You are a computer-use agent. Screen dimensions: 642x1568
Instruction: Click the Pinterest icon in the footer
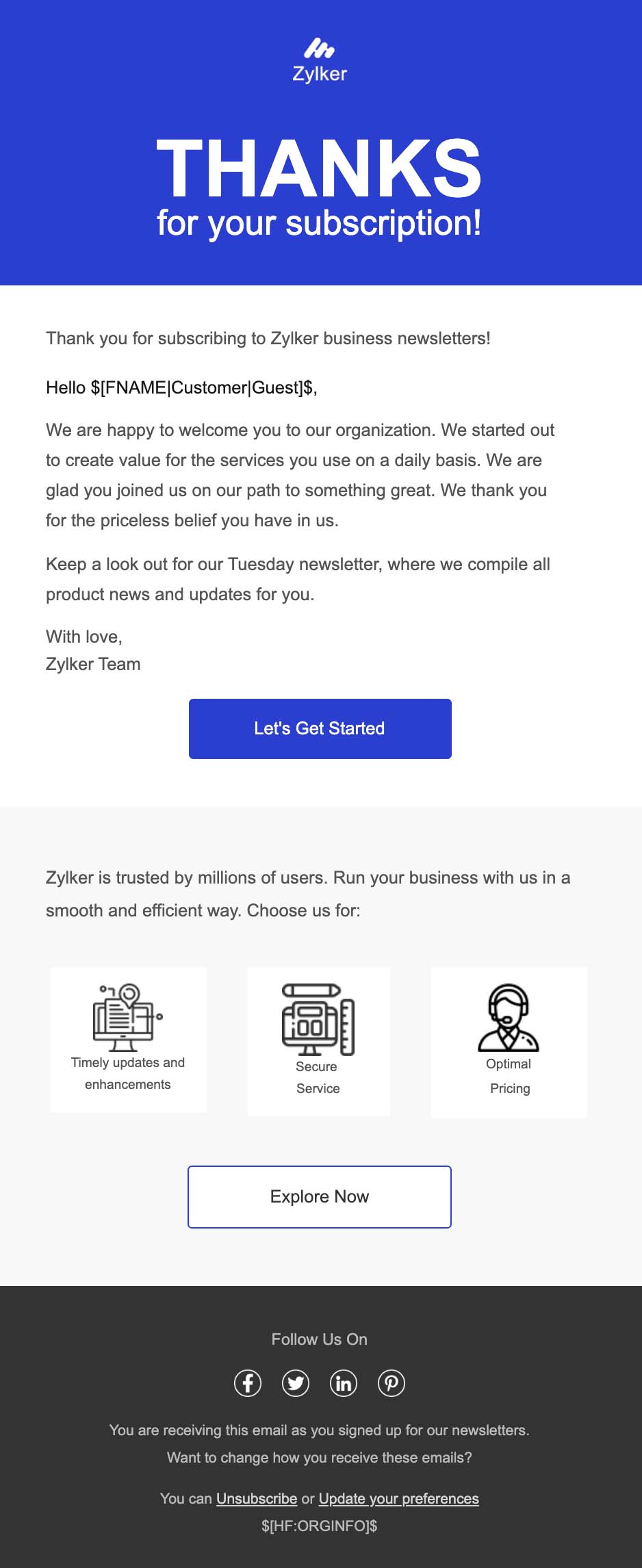(391, 1383)
